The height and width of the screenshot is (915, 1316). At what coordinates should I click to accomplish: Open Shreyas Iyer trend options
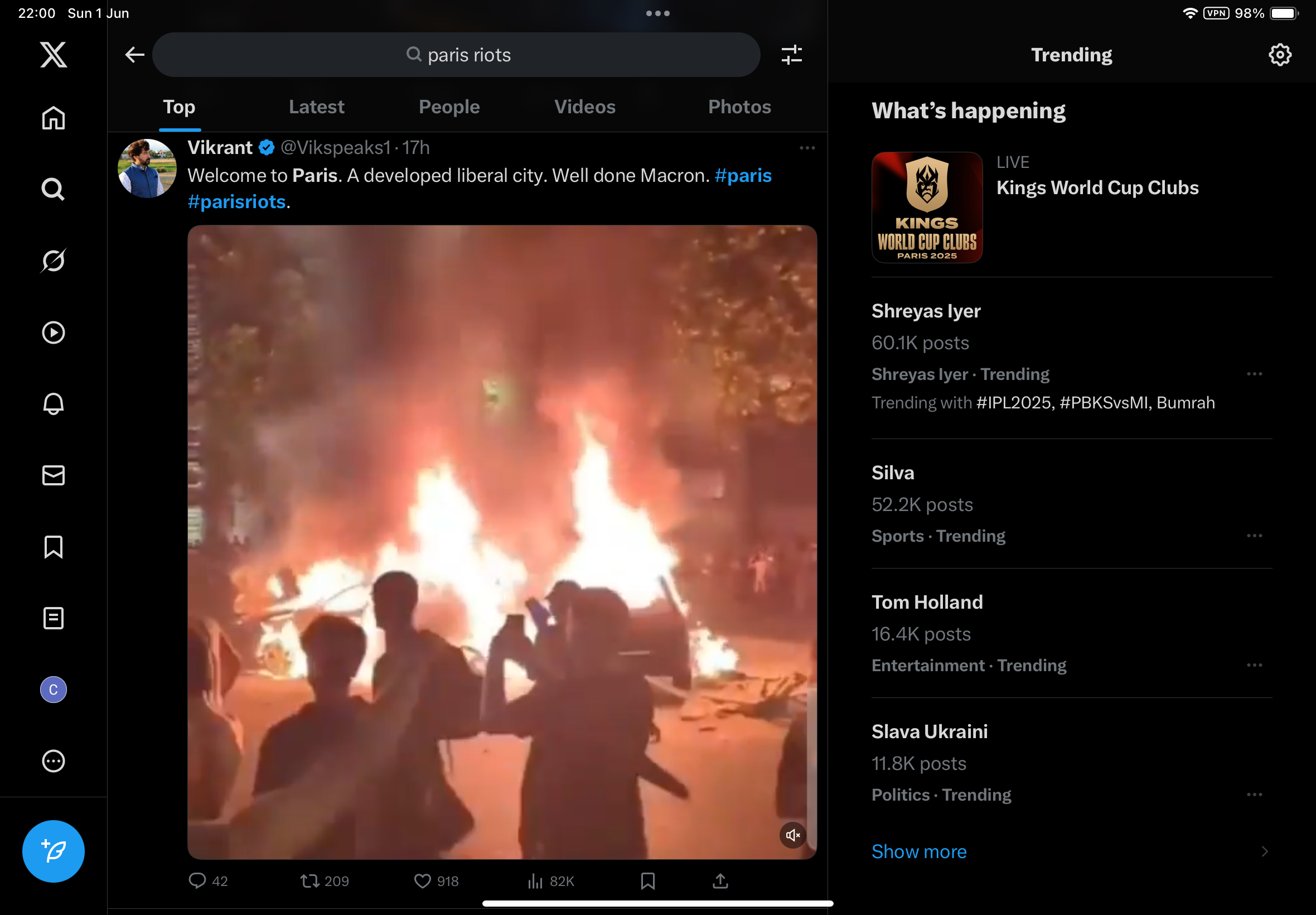tap(1254, 374)
